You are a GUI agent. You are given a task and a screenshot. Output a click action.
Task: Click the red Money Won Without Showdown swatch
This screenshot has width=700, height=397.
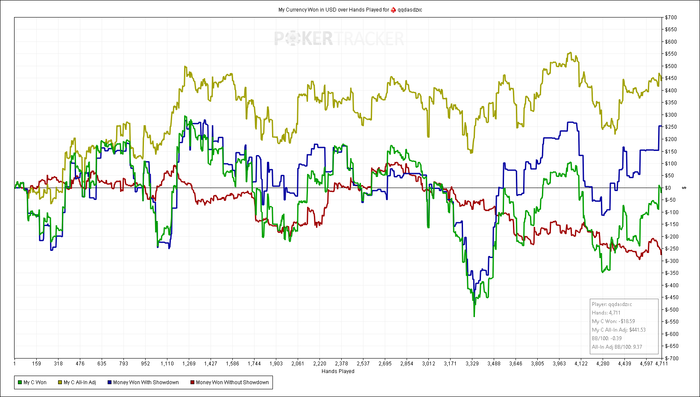[x=192, y=382]
